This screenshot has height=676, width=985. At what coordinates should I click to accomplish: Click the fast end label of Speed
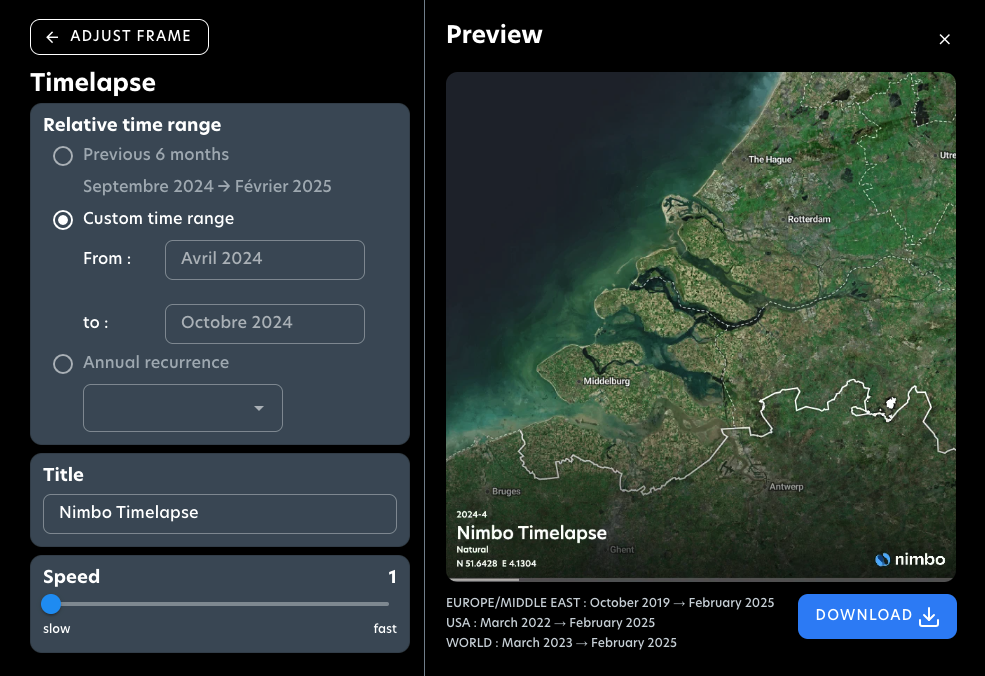(x=385, y=628)
